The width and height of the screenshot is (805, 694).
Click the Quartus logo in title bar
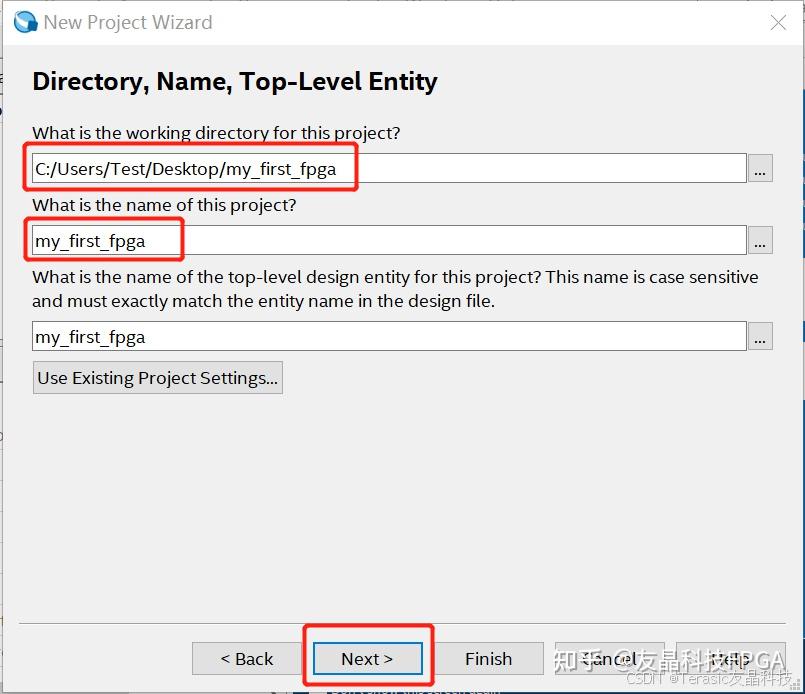[x=25, y=22]
